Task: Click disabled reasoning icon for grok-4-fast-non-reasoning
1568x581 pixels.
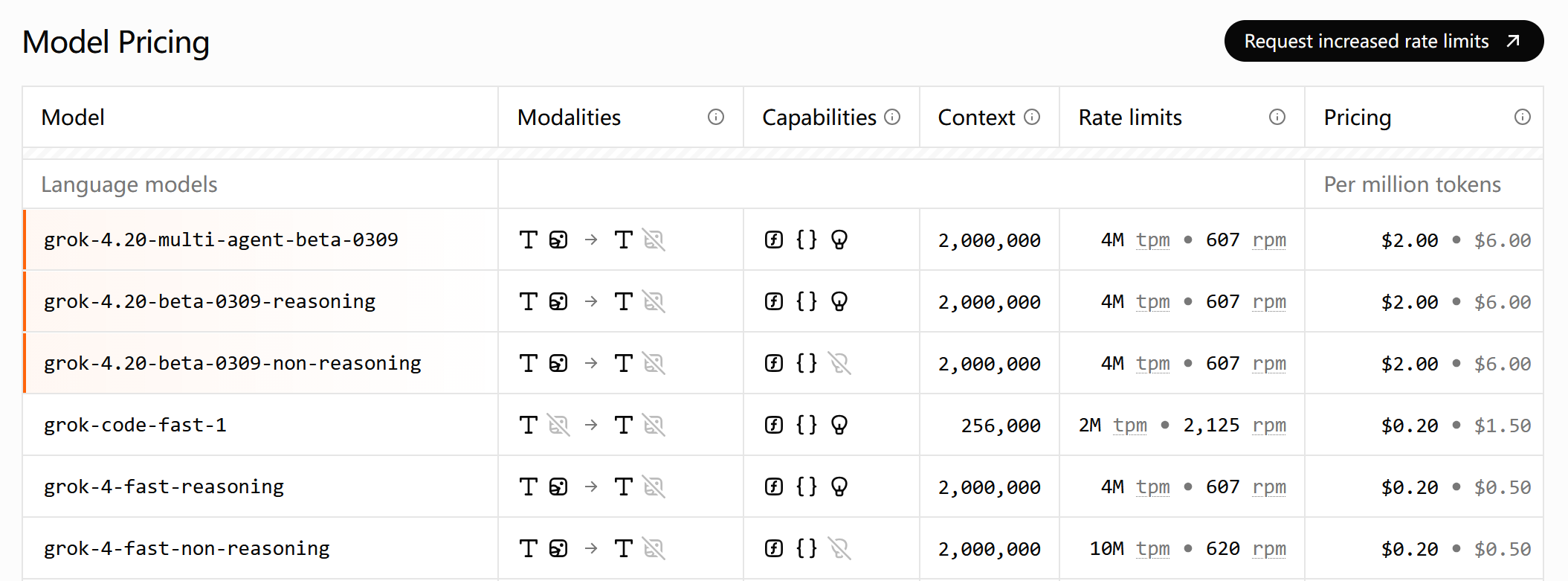Action: tap(839, 548)
